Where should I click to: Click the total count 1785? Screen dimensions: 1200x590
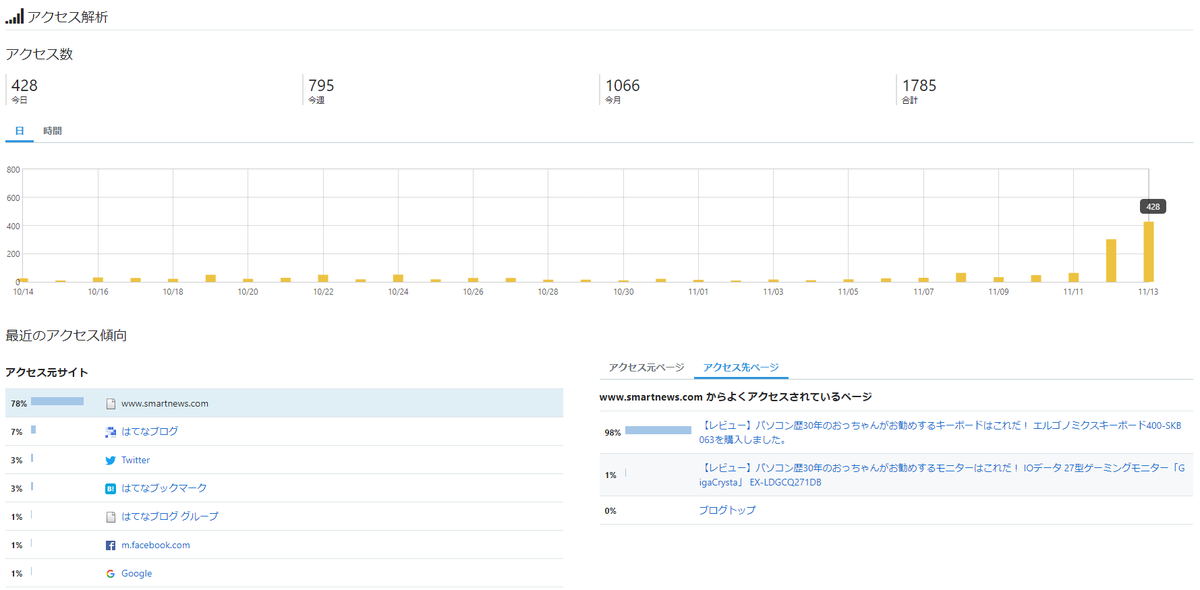click(919, 86)
